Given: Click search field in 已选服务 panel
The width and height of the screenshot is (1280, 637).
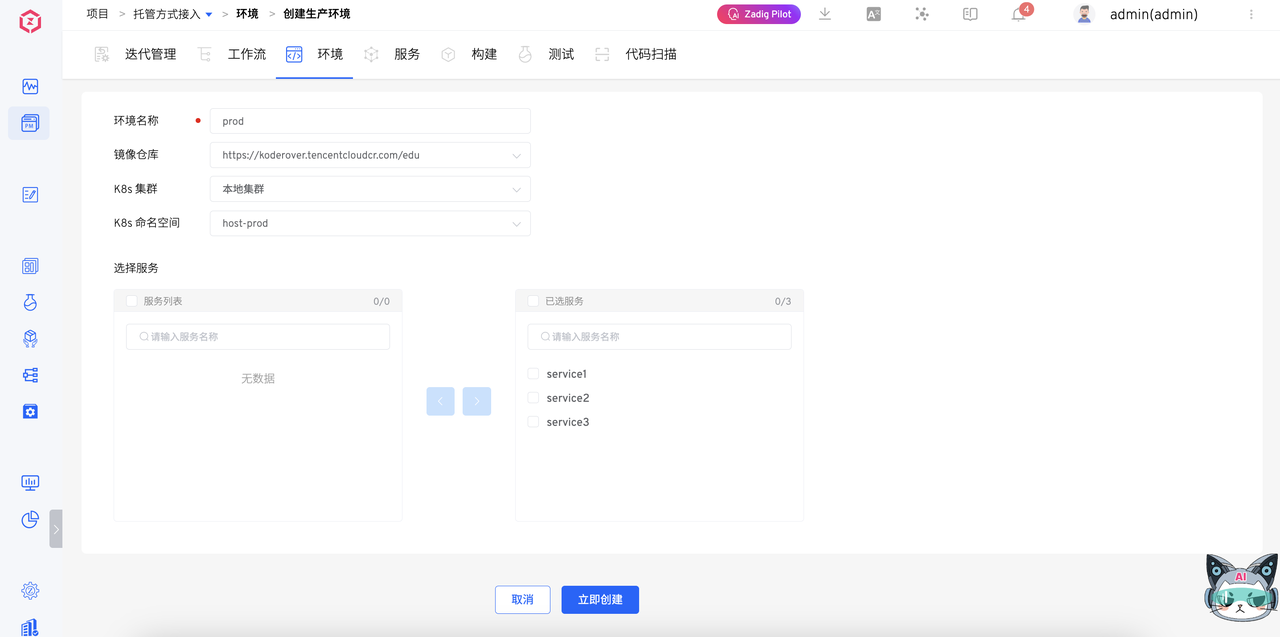Looking at the screenshot, I should point(659,337).
